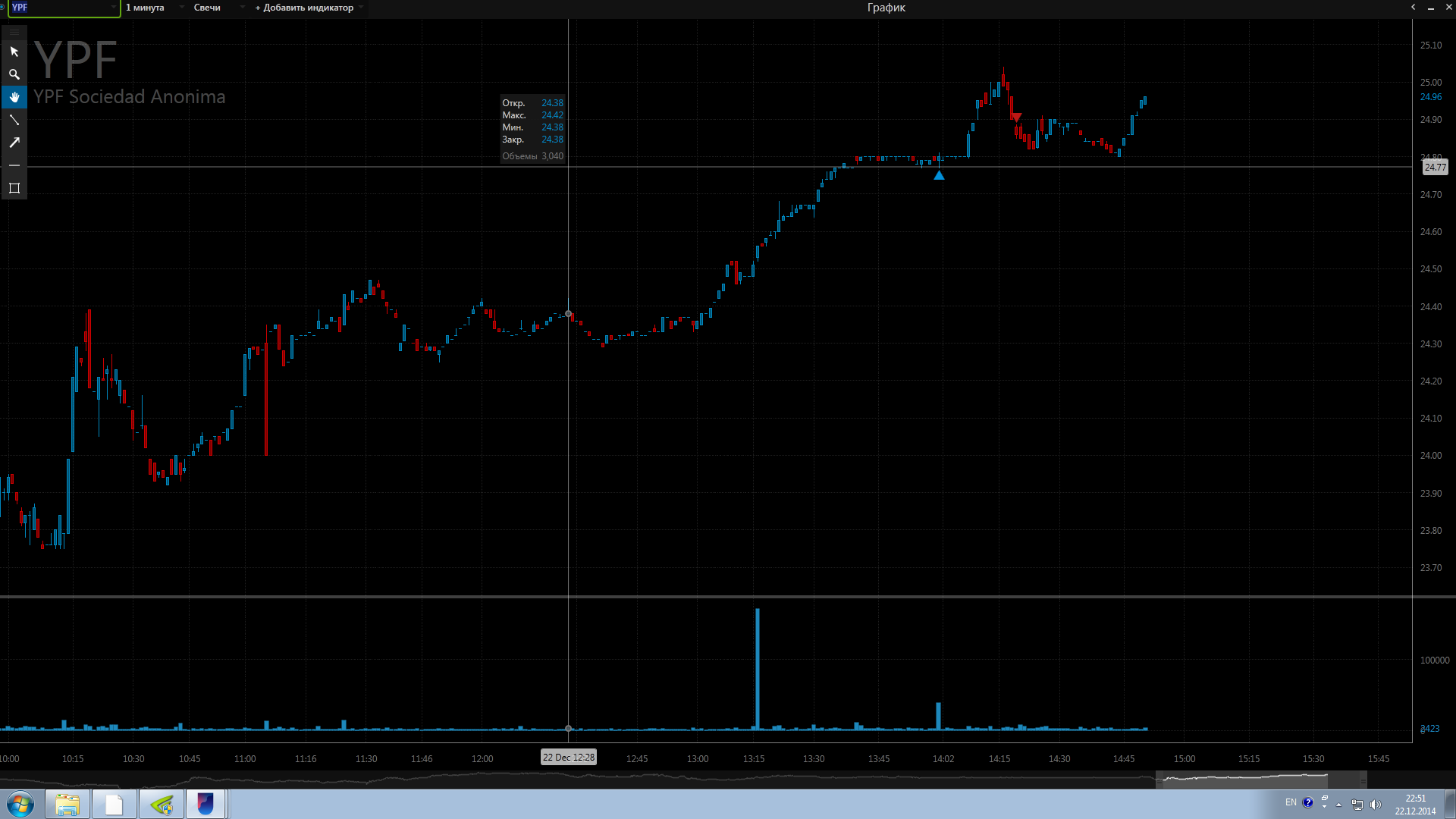
Task: Click the right handle of navigator range
Action: tap(1363, 780)
